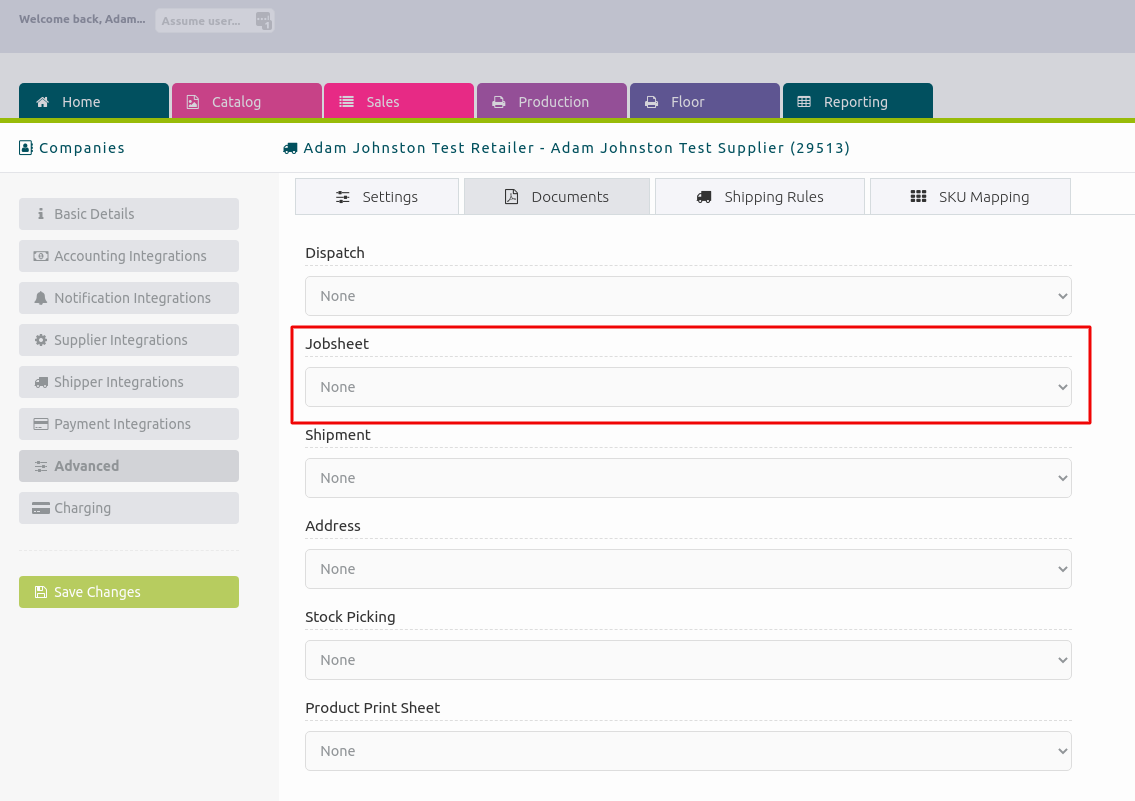Screen dimensions: 1135x801
Task: Click the Charging credit card icon
Action: coord(41,509)
